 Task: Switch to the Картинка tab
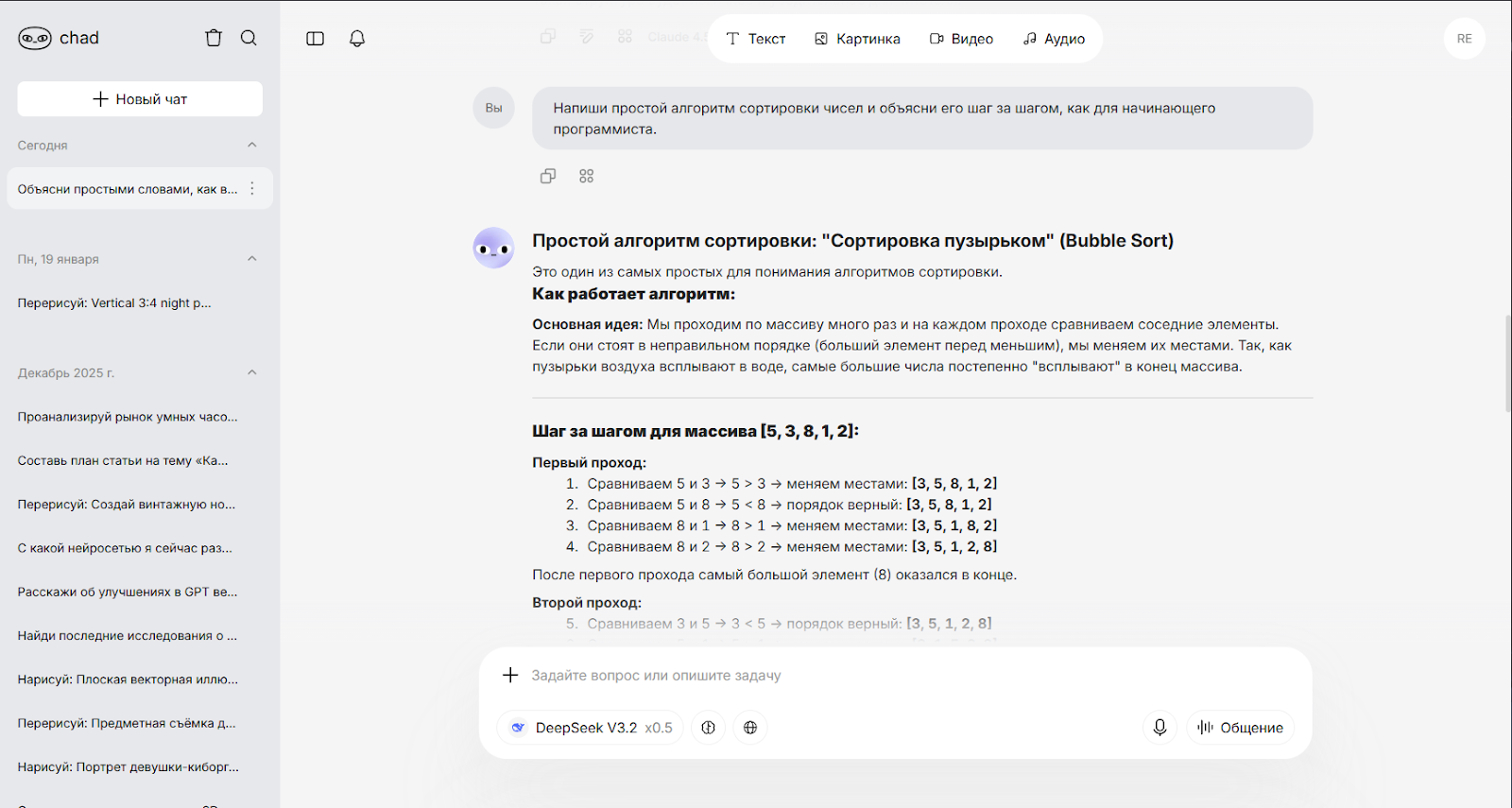coord(857,39)
